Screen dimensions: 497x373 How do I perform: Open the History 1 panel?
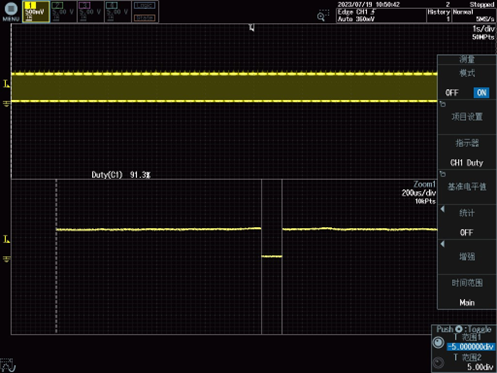439,15
